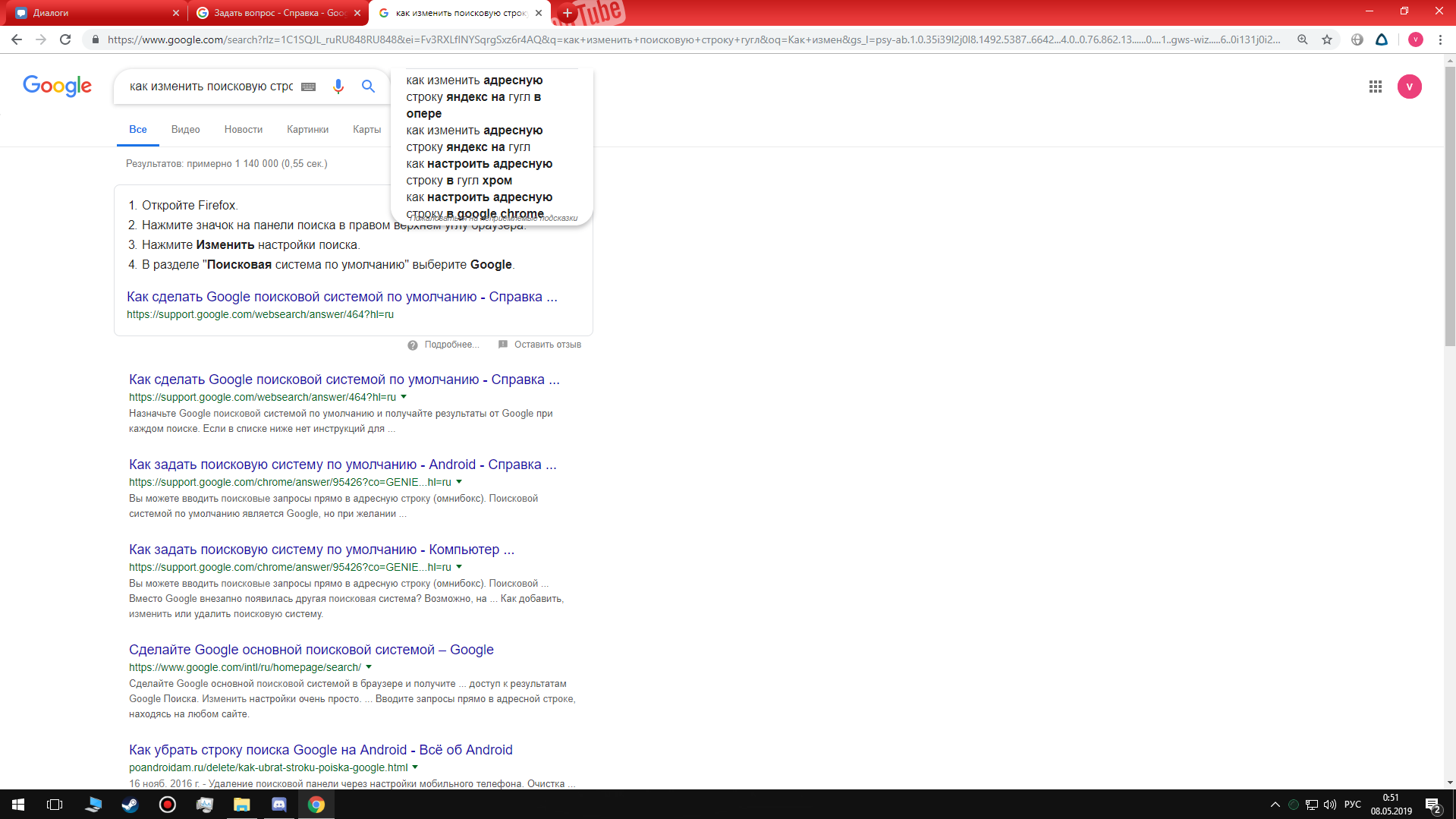
Task: Open the on-screen keyboard input tool
Action: [308, 87]
